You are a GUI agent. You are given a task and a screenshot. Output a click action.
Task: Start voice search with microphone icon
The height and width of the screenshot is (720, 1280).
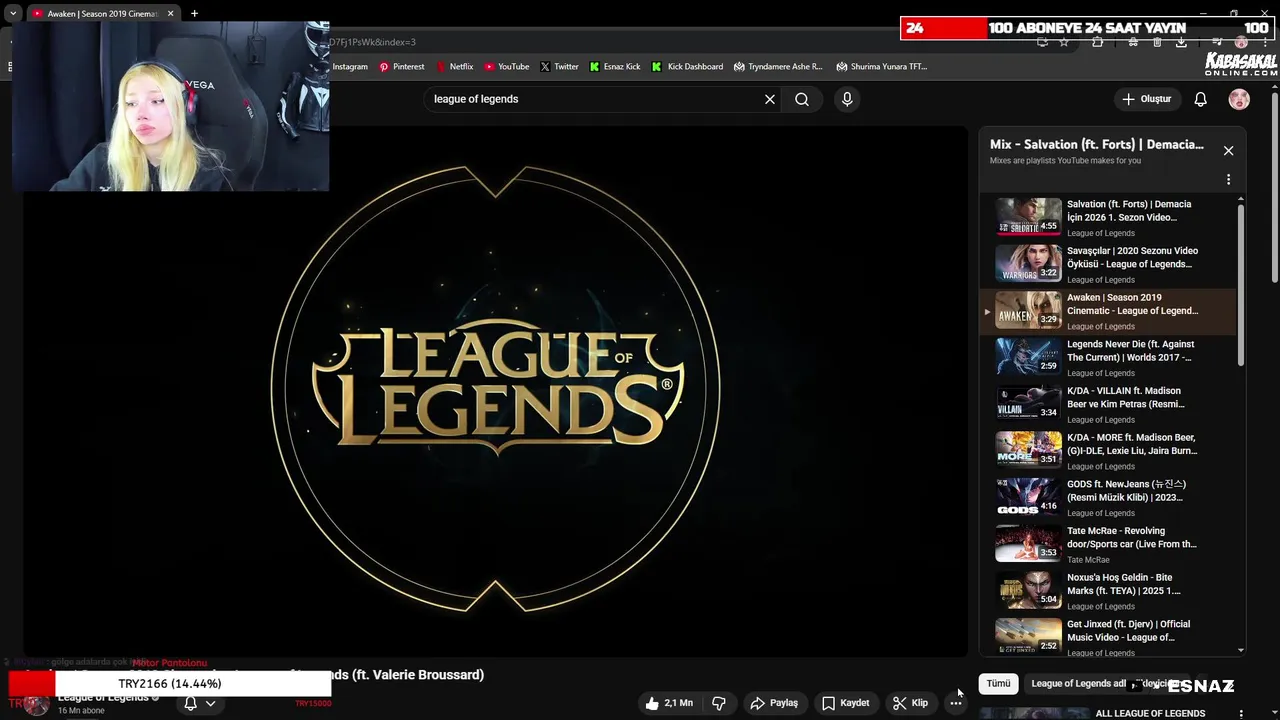(x=847, y=99)
